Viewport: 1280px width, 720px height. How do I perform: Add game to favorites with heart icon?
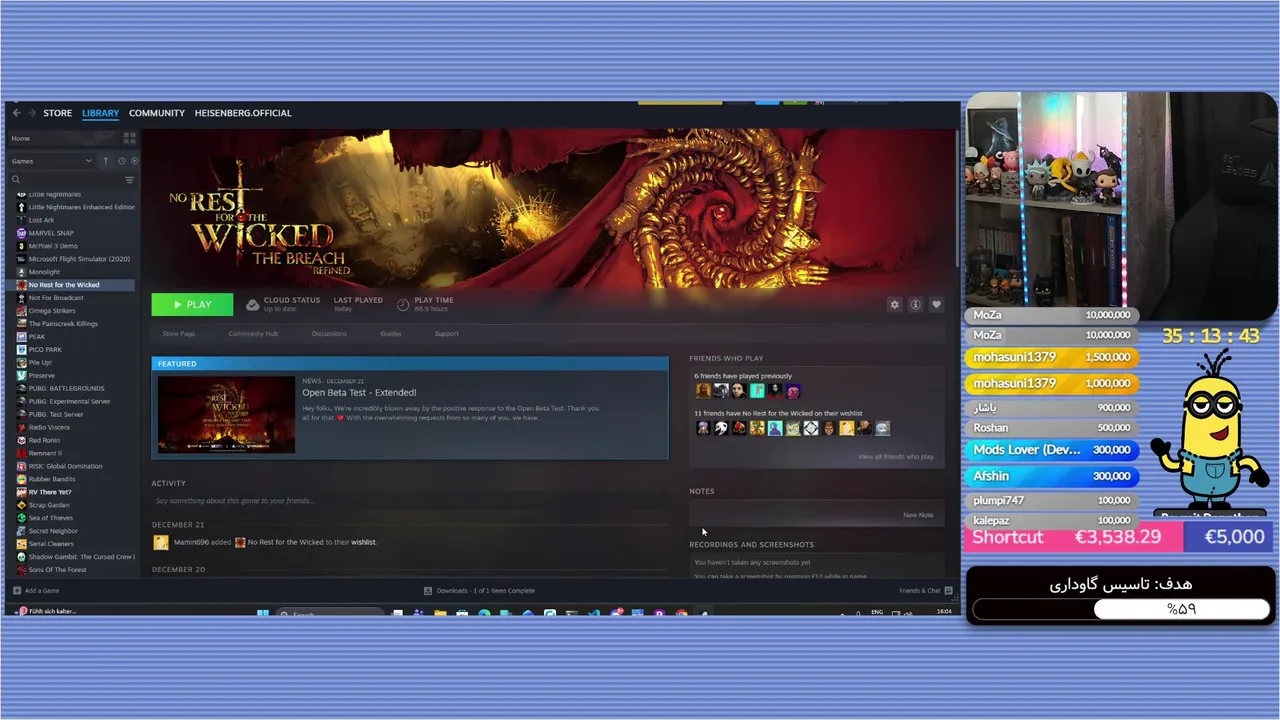point(936,304)
